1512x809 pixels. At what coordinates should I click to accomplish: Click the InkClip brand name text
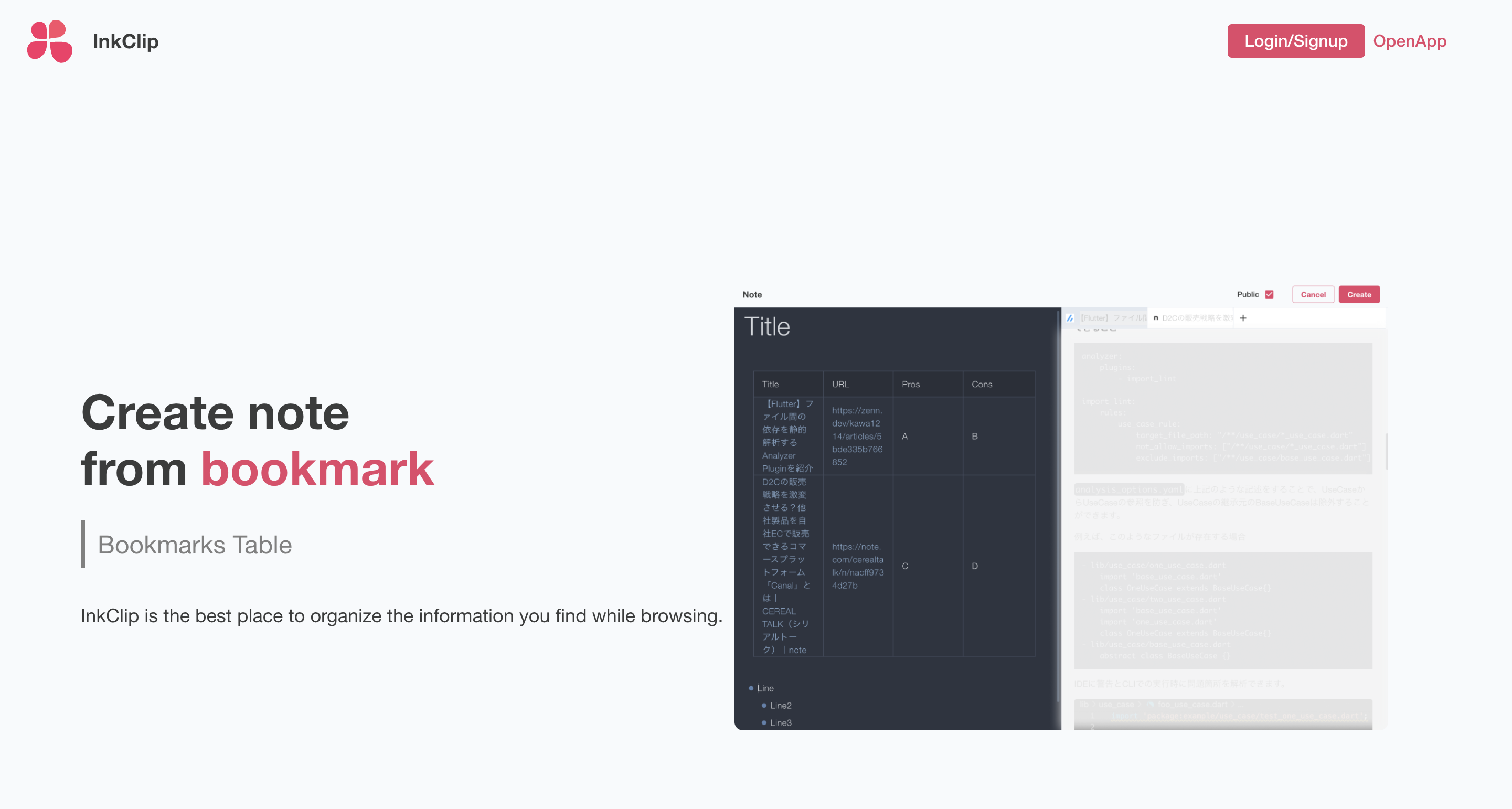[x=125, y=41]
